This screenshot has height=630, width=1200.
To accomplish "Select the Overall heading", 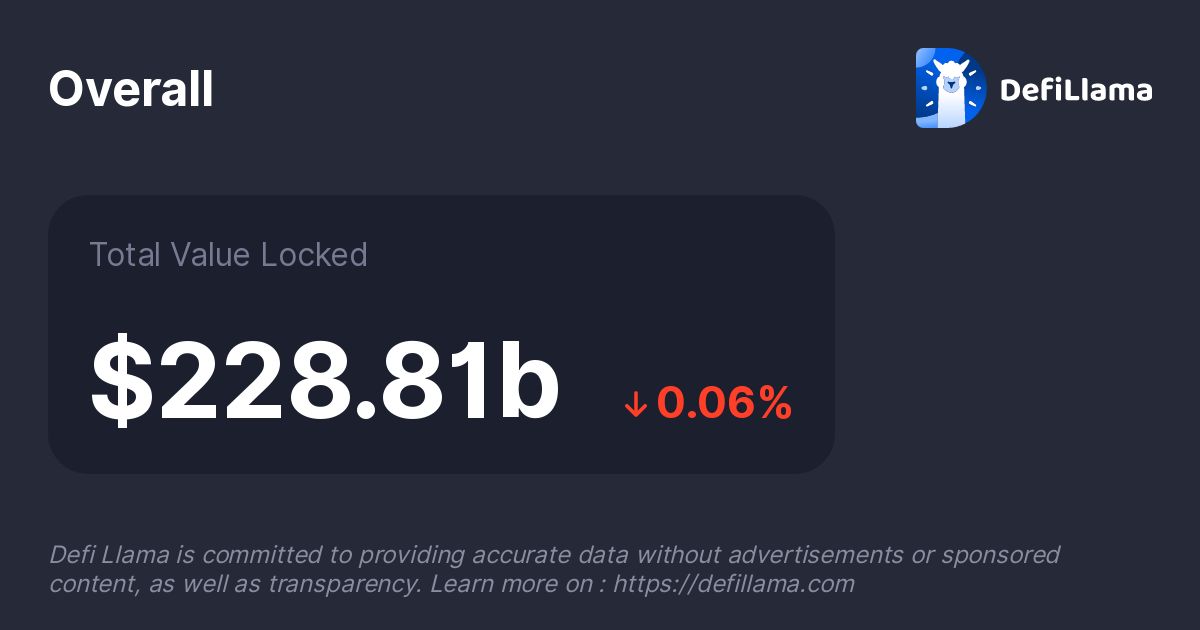I will pos(131,90).
